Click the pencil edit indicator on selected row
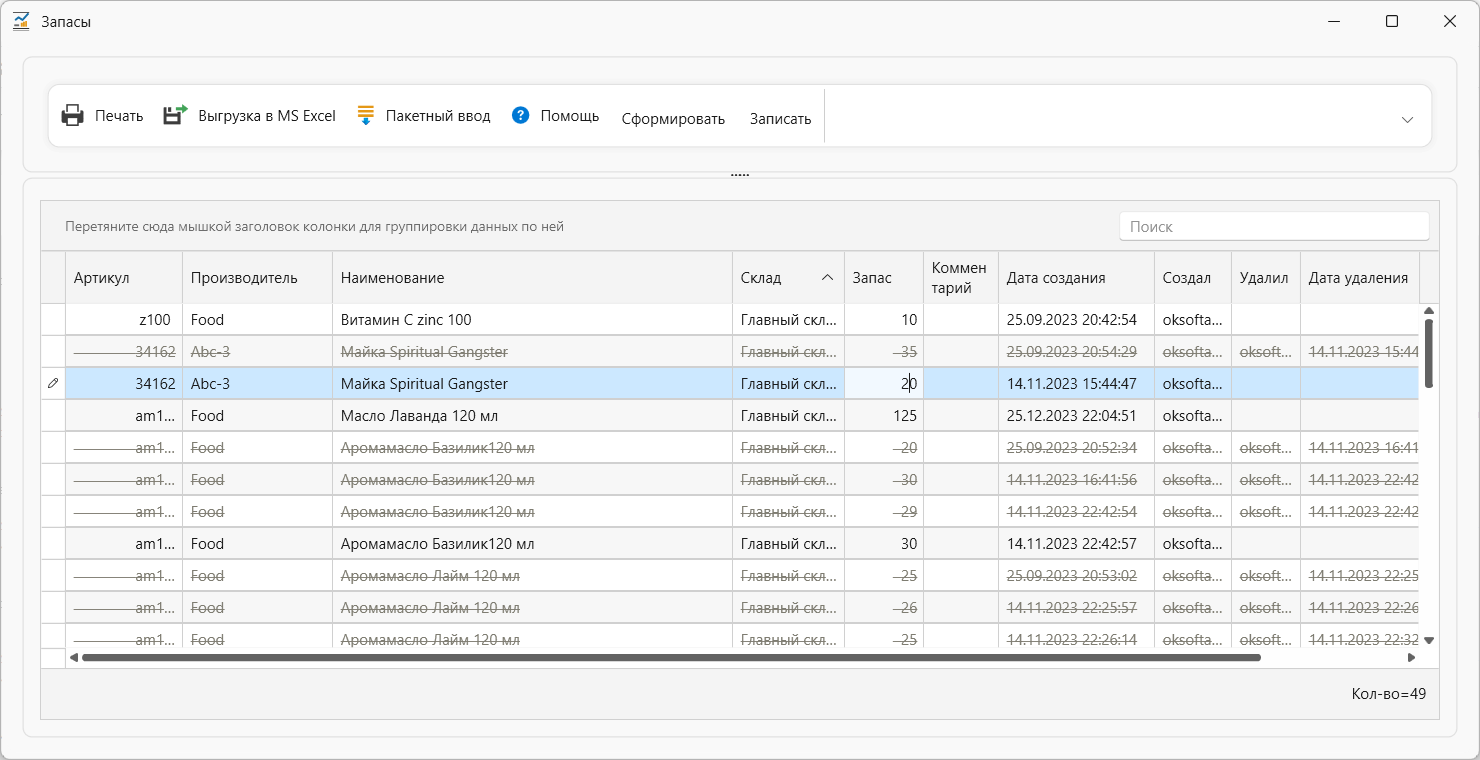1480x760 pixels. [x=53, y=383]
